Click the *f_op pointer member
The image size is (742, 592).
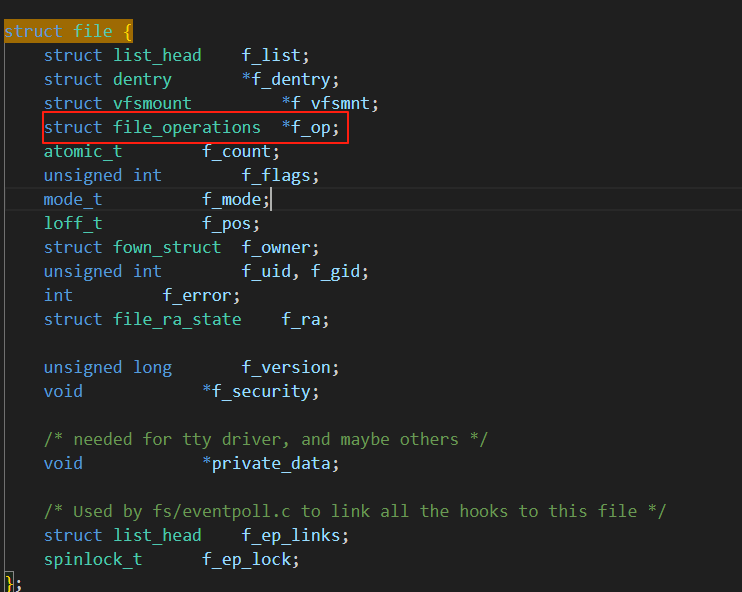point(306,127)
